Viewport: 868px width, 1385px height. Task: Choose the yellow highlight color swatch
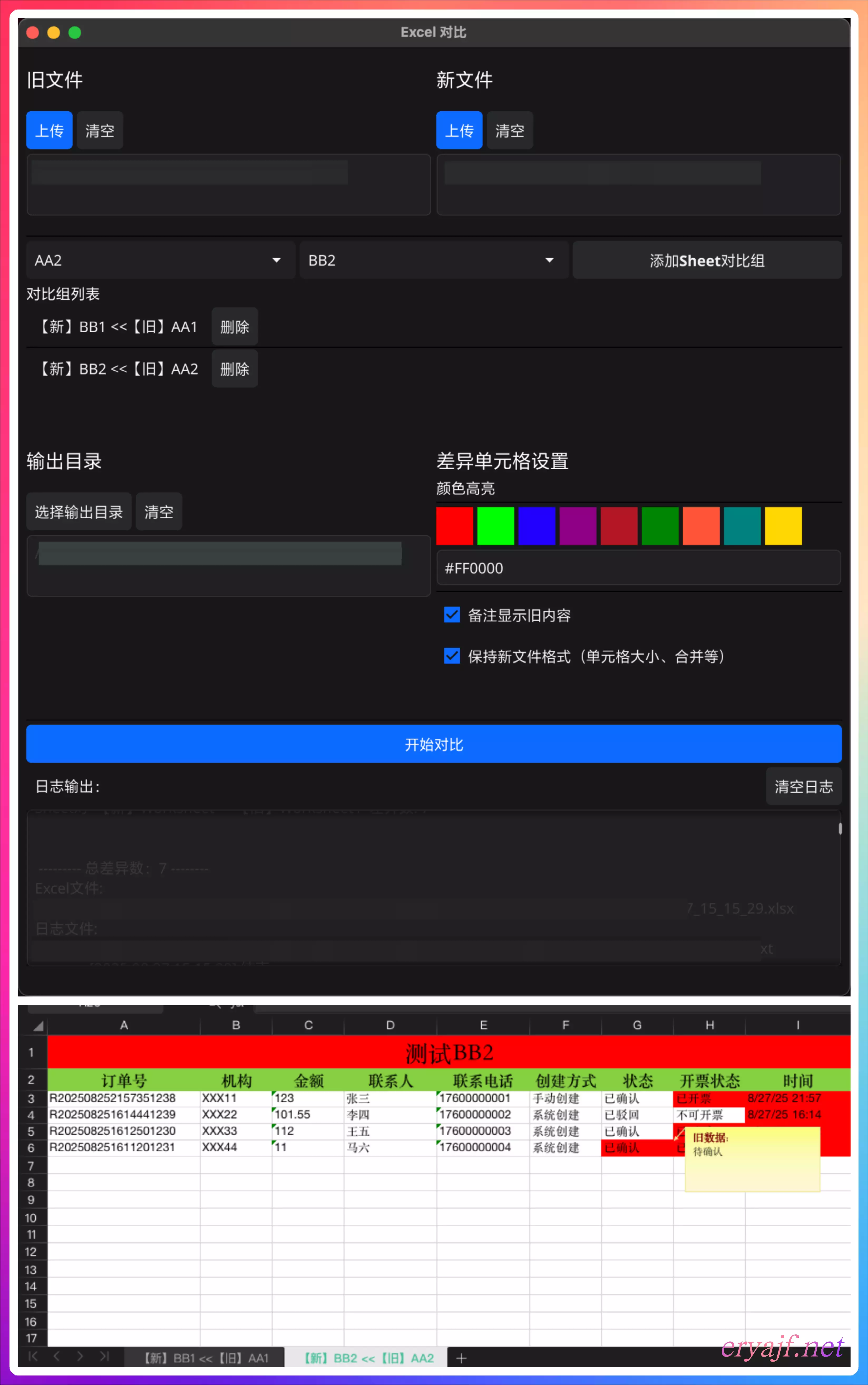(x=783, y=525)
